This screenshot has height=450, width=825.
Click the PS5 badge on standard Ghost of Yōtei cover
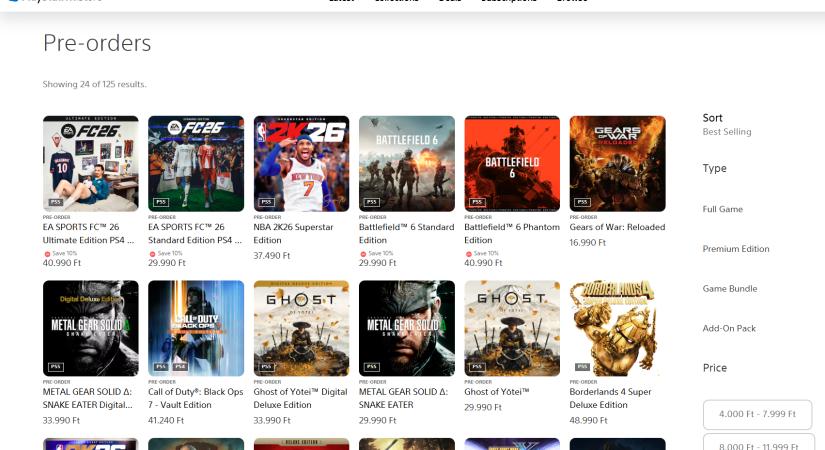(477, 367)
